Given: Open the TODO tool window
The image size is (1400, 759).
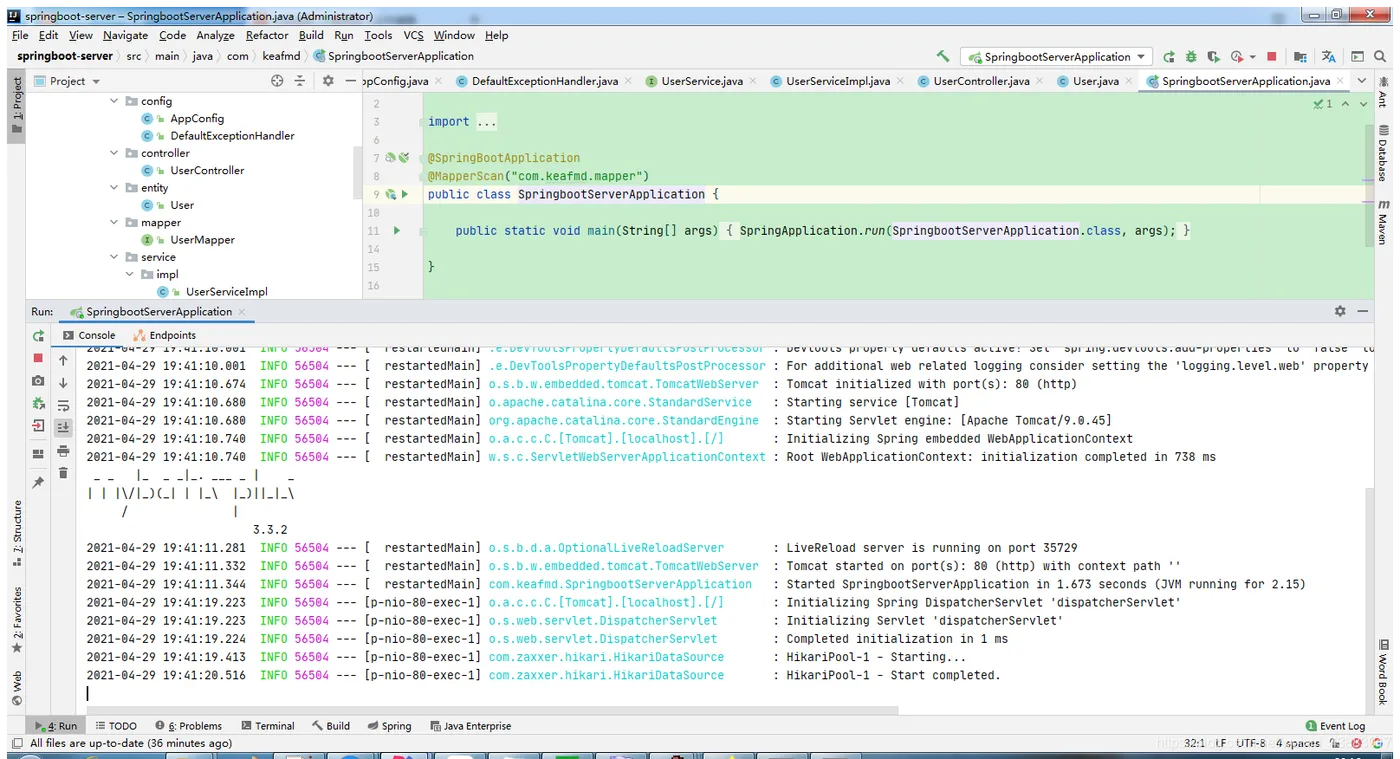Looking at the screenshot, I should [116, 726].
